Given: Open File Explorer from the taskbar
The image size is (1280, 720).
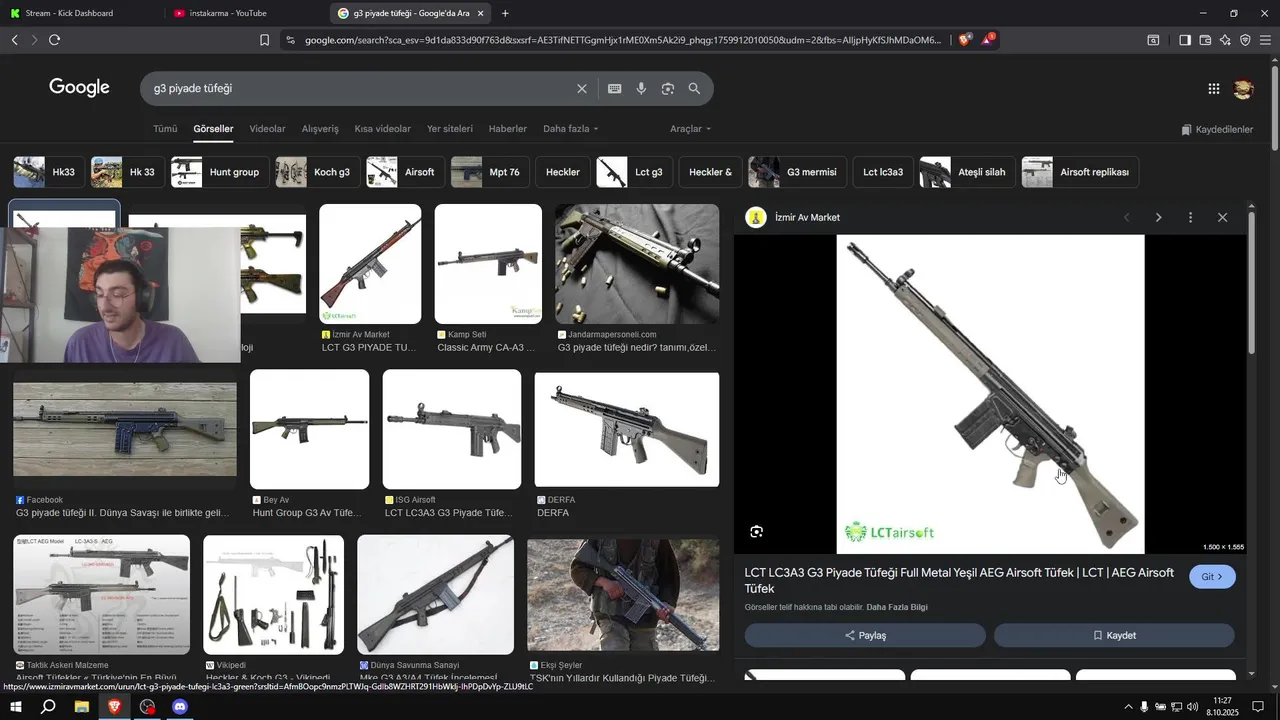Looking at the screenshot, I should (x=82, y=707).
